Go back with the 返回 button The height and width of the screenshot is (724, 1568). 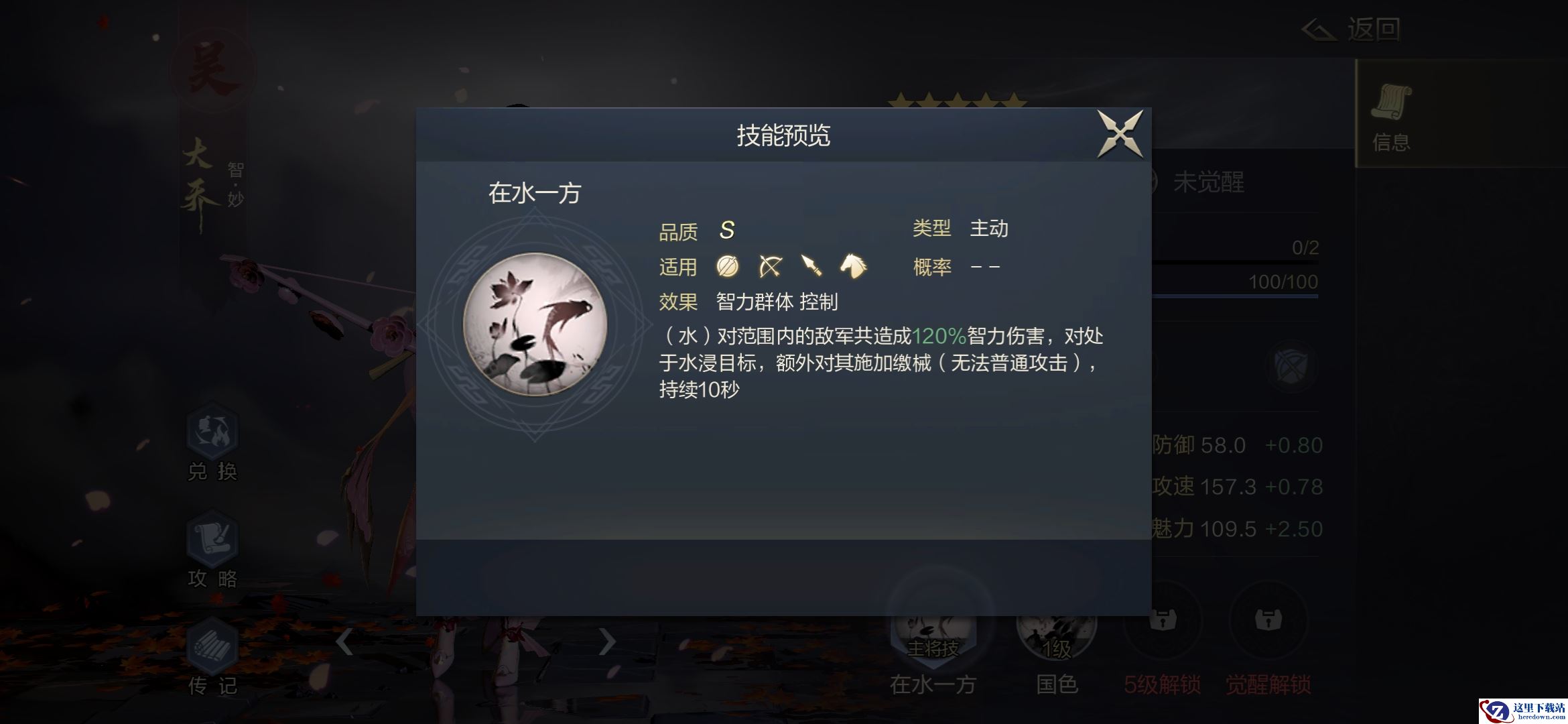[x=1351, y=29]
